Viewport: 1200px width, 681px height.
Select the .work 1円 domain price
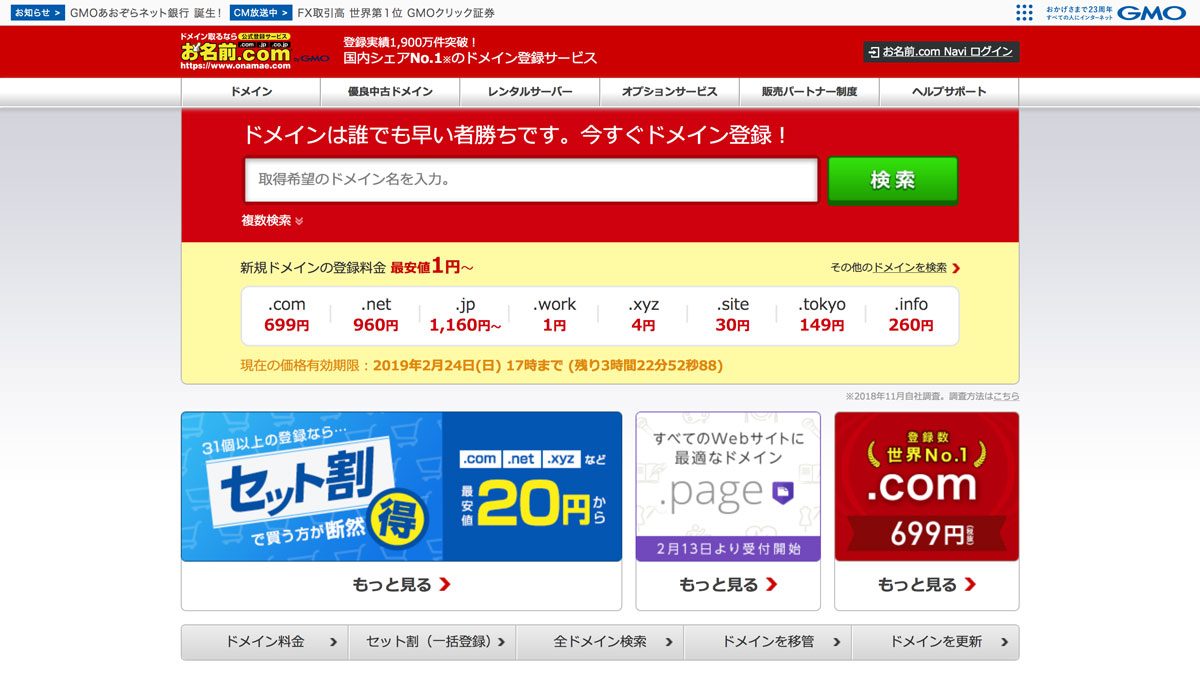click(x=554, y=315)
